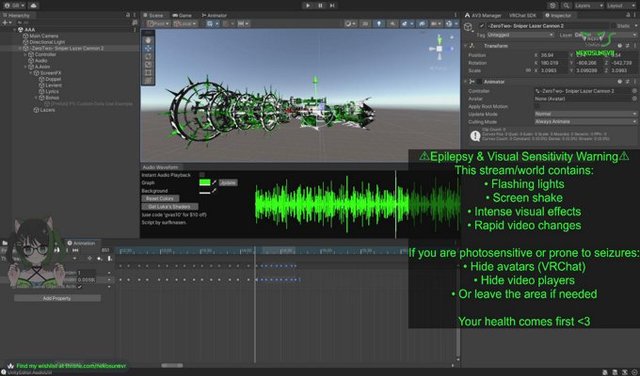Toggle hidden objects visibility icon in Scene

(422, 24)
